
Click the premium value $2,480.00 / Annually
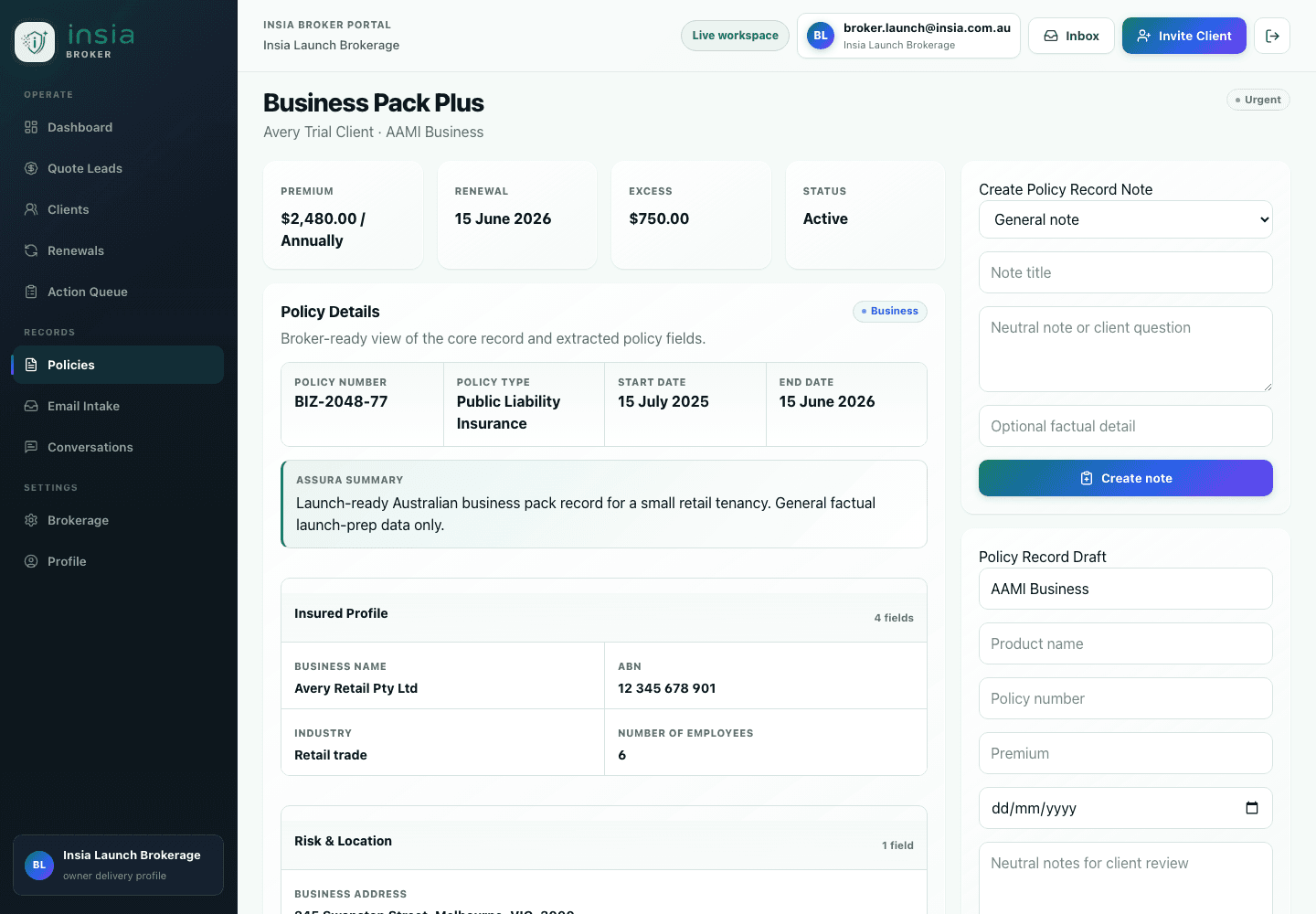pos(324,229)
